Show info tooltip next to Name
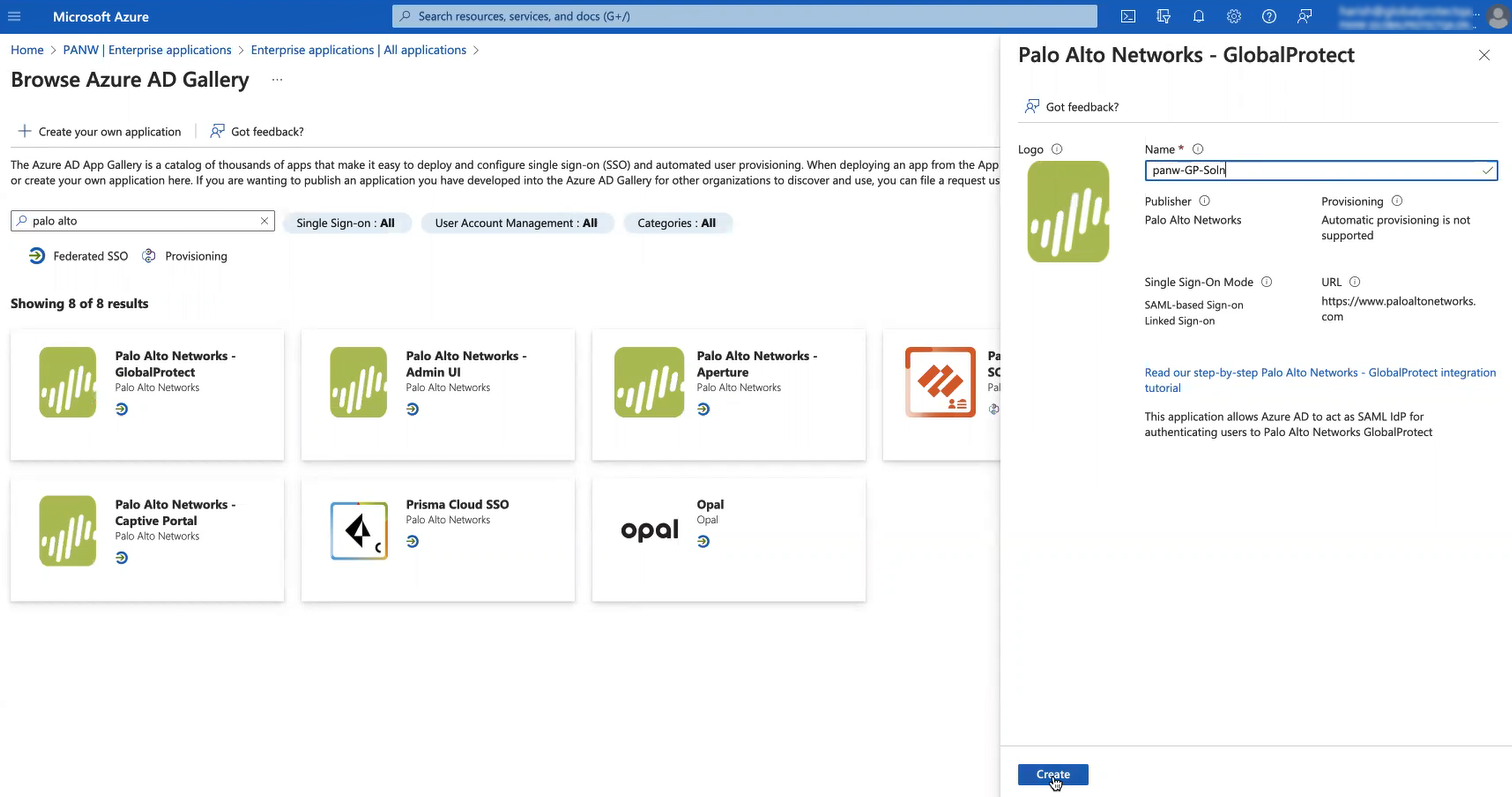 1198,149
